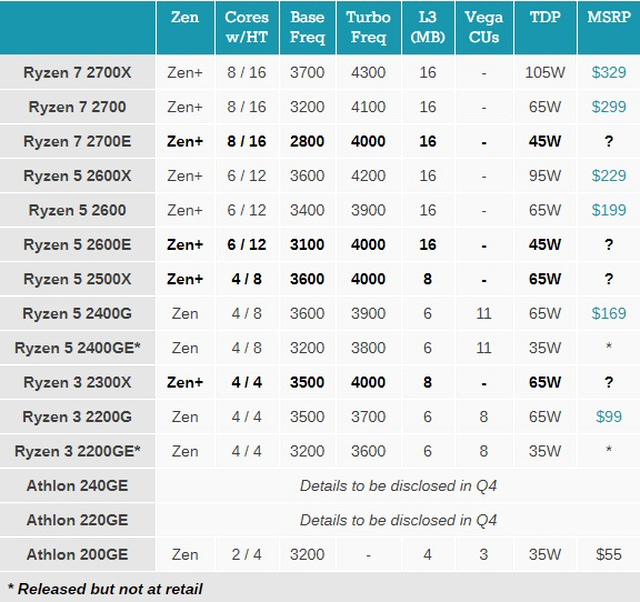The image size is (640, 602).
Task: Select the Ryzen 5 2500X row label
Action: tap(77, 279)
